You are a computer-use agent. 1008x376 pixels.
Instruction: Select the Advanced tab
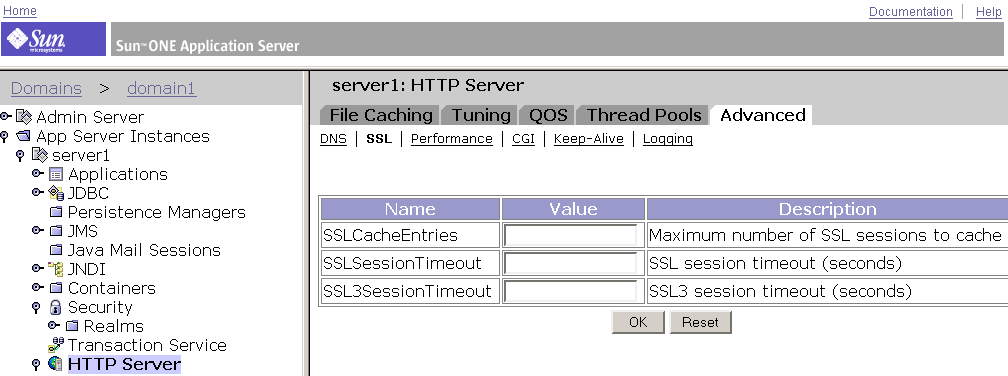click(762, 115)
